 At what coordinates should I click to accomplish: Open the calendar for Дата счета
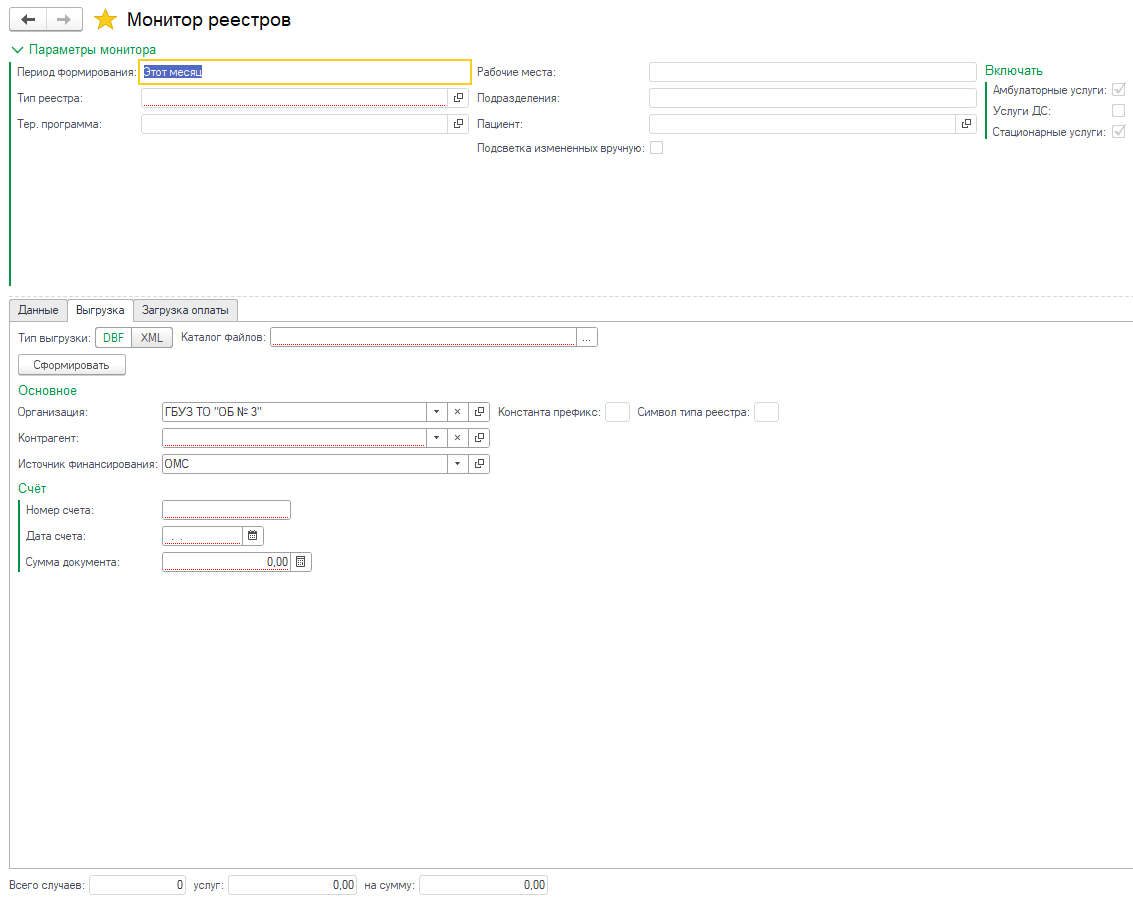253,536
